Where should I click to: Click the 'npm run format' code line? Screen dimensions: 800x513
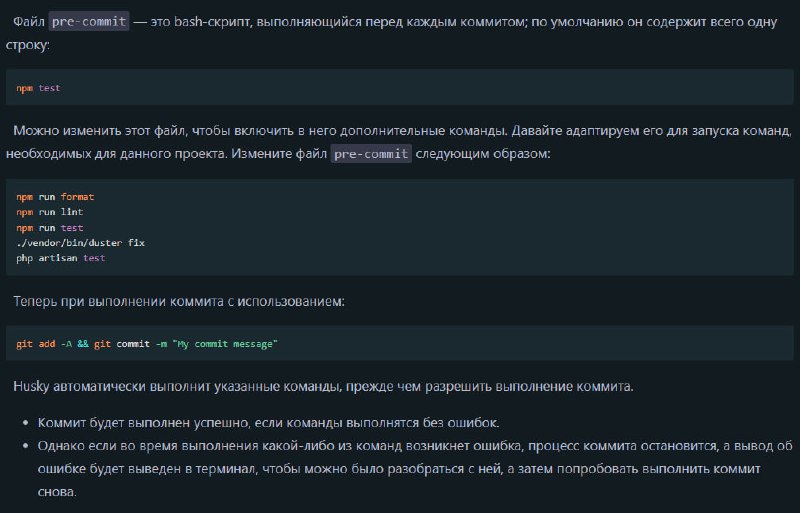(55, 197)
